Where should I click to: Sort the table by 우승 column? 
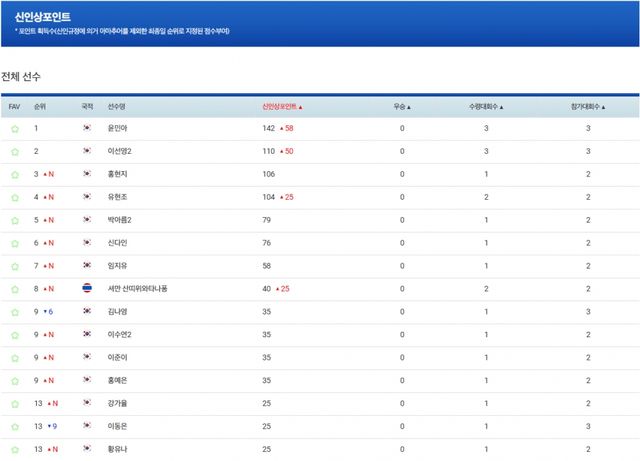point(403,106)
